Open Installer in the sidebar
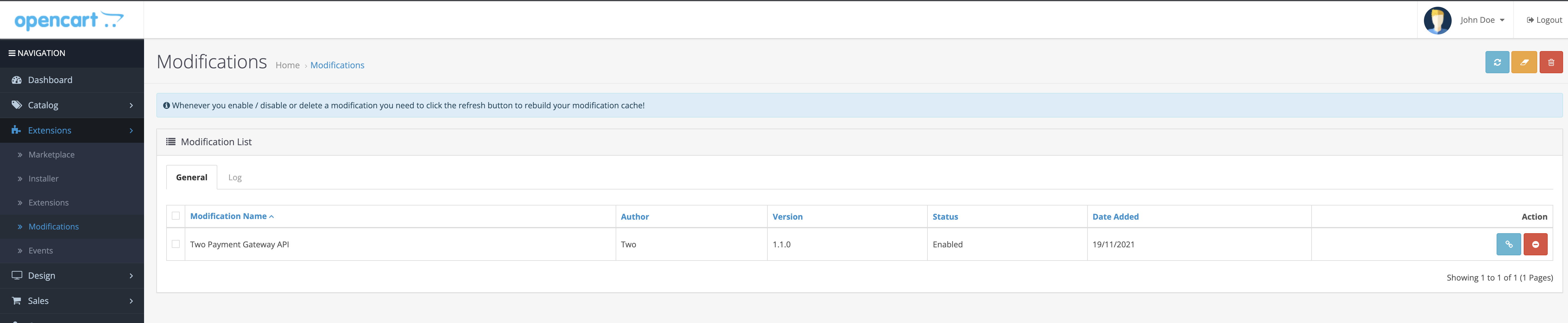The width and height of the screenshot is (1568, 323). point(43,178)
